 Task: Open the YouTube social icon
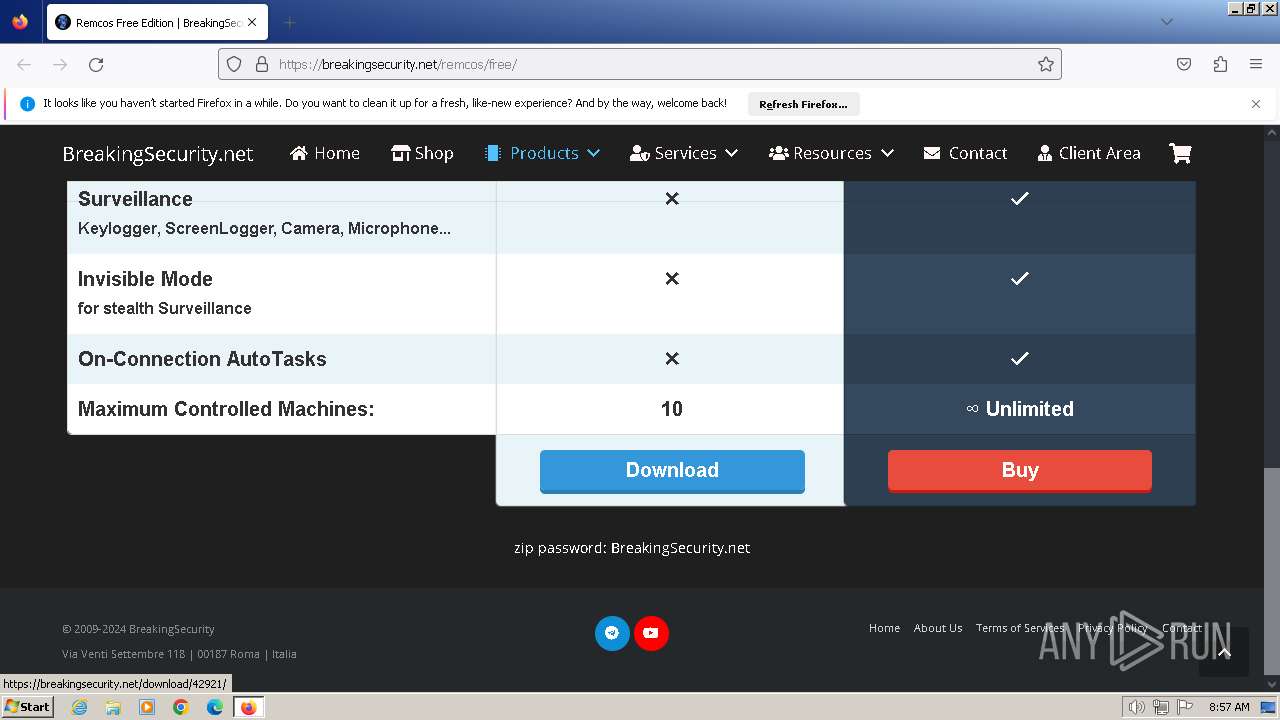click(x=651, y=633)
